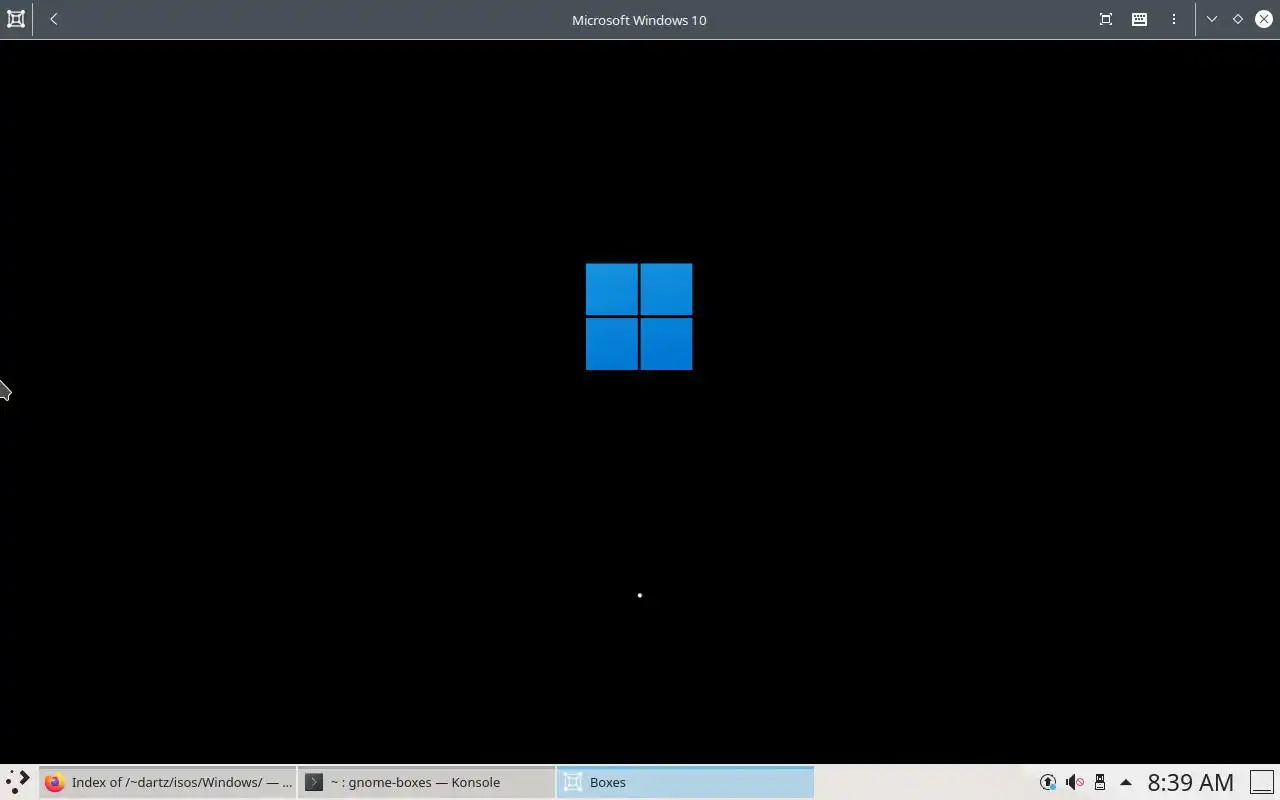Toggle fullscreen mode for the virtual machine
The width and height of the screenshot is (1280, 800).
tap(1106, 19)
